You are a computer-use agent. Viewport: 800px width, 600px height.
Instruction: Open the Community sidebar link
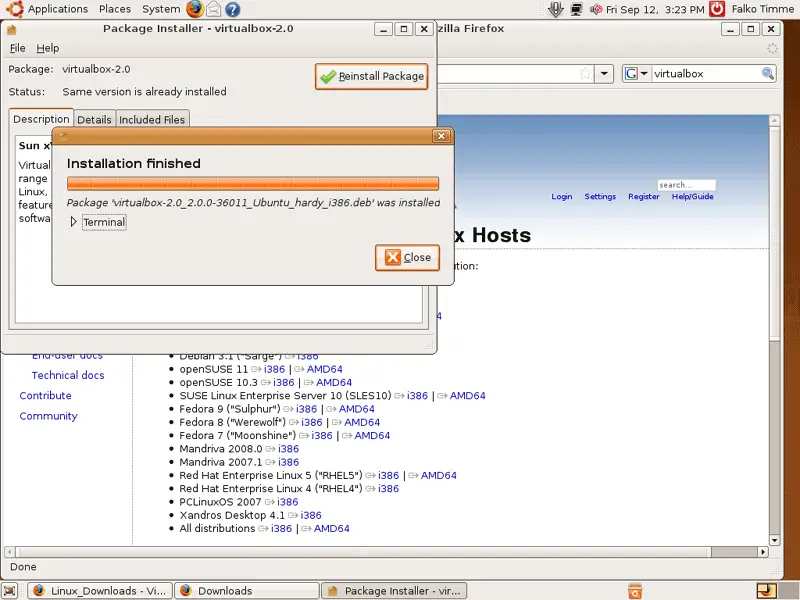point(48,416)
